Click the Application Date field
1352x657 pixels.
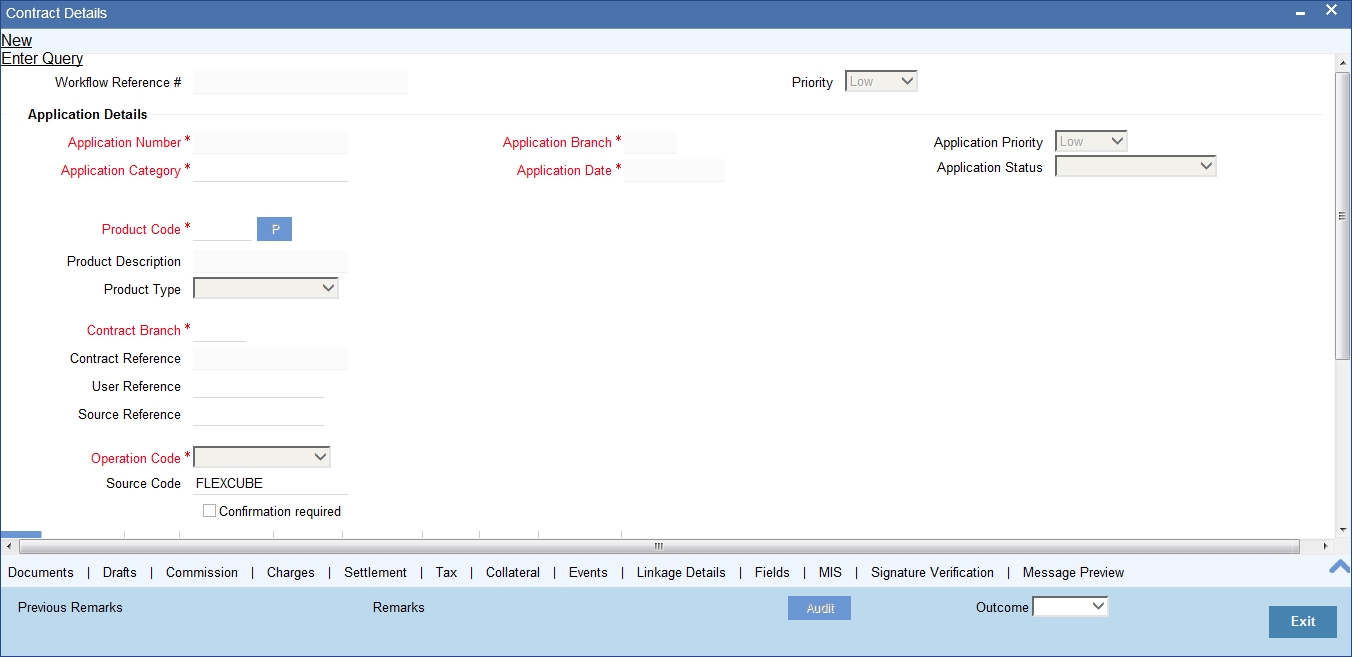click(x=674, y=170)
